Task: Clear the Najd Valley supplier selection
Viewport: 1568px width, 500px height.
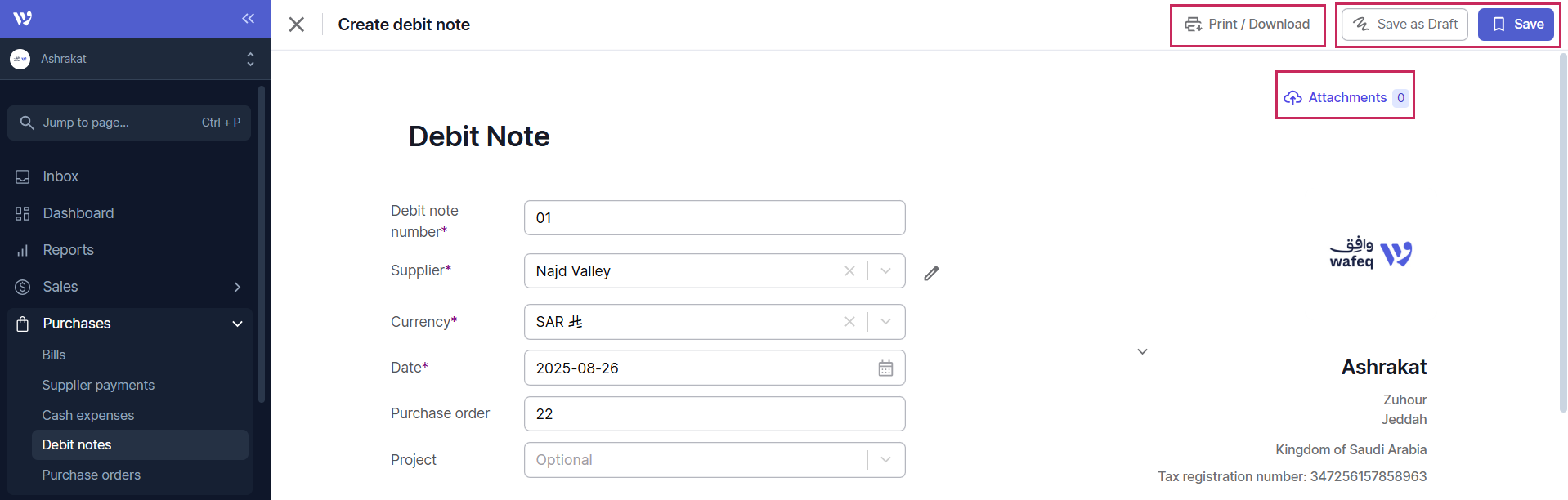Action: coord(849,271)
